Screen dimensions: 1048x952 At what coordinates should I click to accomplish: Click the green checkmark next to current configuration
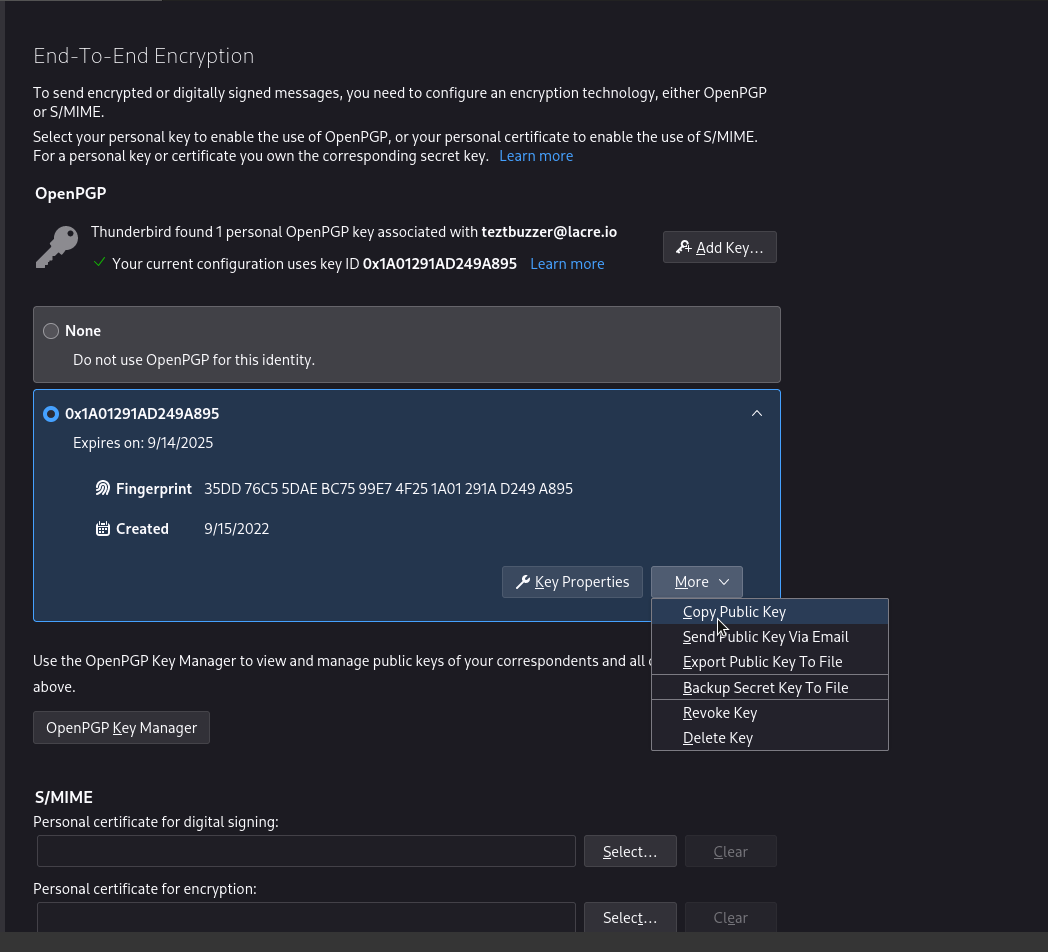click(100, 263)
